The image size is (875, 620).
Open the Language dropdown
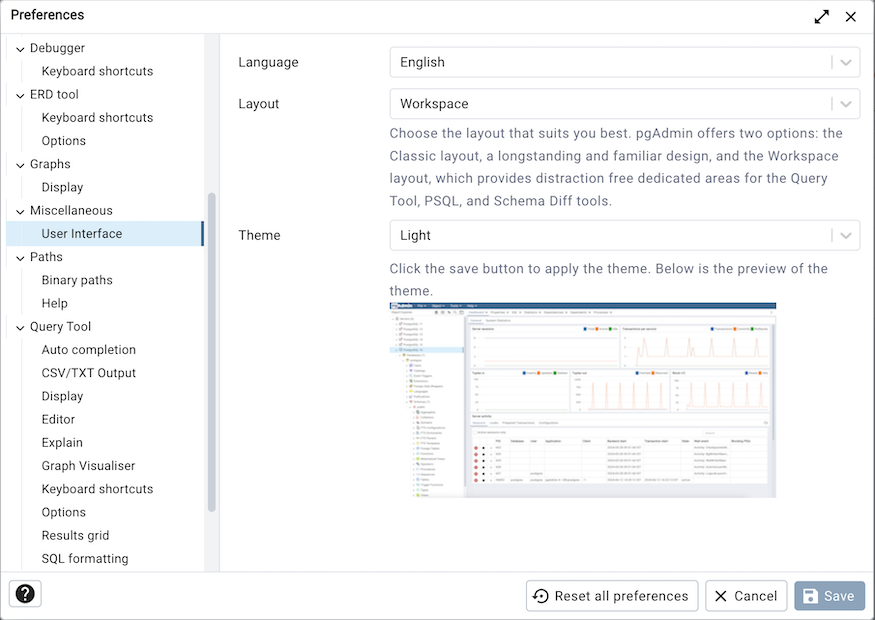coord(624,62)
